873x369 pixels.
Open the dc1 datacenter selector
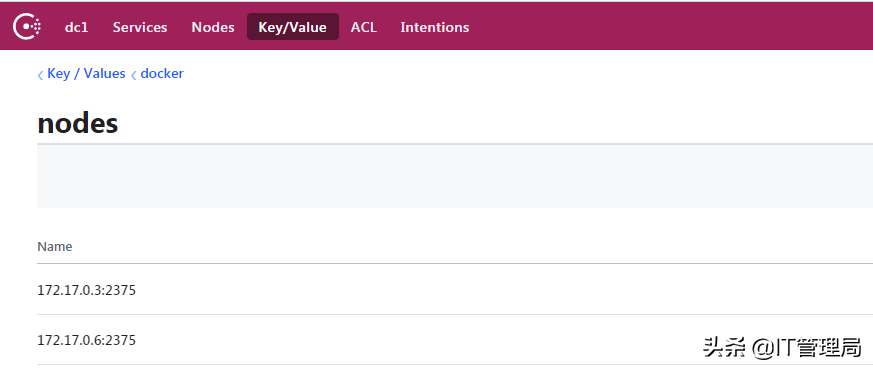coord(77,27)
